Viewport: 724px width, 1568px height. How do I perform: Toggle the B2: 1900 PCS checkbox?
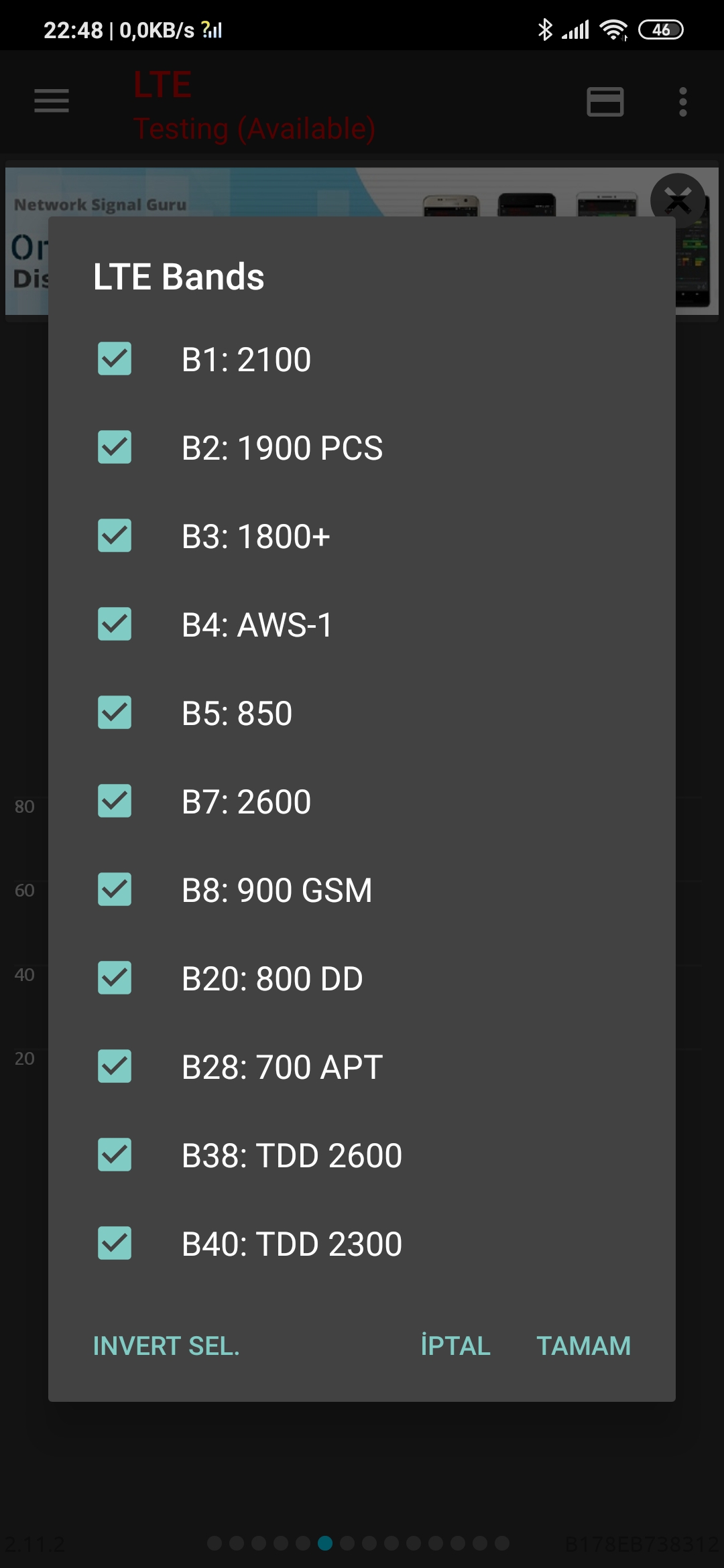[x=115, y=448]
